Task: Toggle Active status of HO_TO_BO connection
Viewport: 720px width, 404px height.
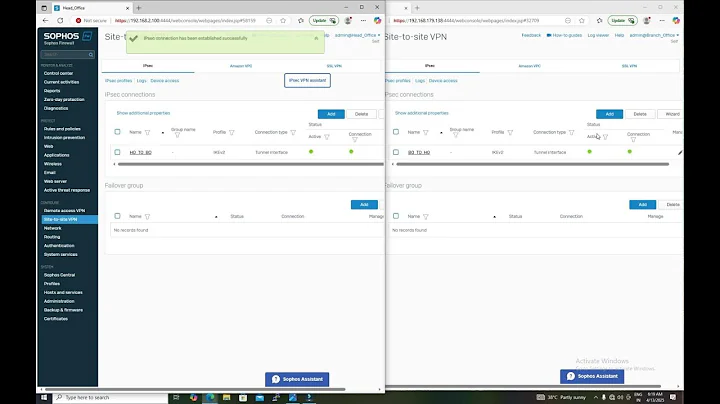Action: point(311,152)
